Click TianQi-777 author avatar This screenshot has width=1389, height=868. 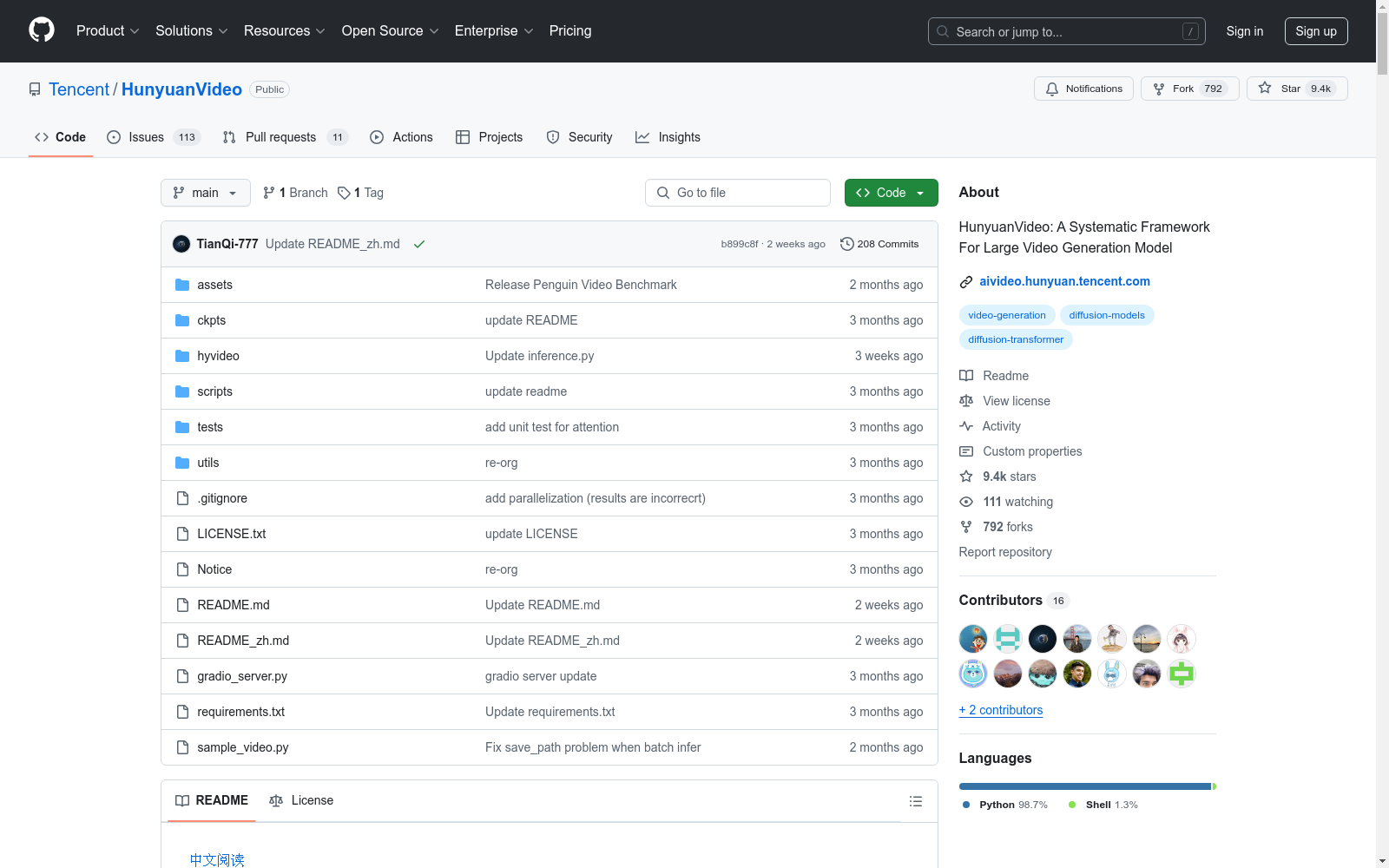(x=181, y=244)
